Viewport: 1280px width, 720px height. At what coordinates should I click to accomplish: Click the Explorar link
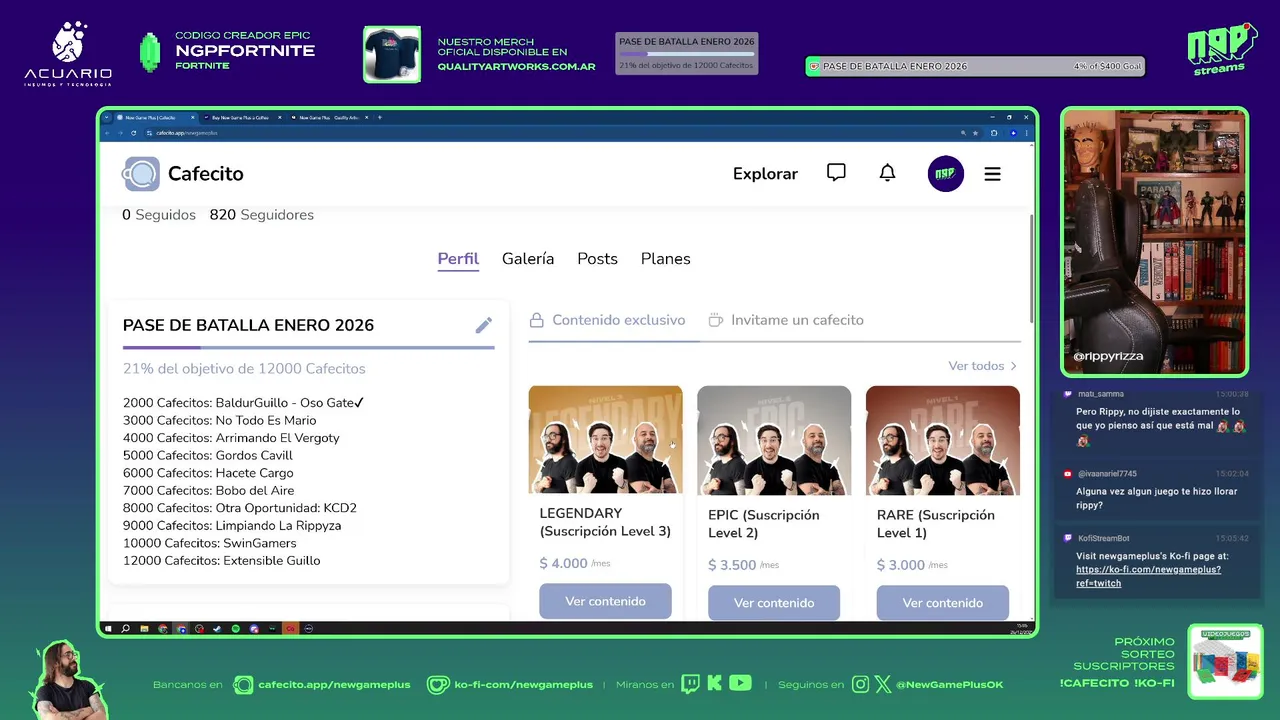(x=765, y=174)
